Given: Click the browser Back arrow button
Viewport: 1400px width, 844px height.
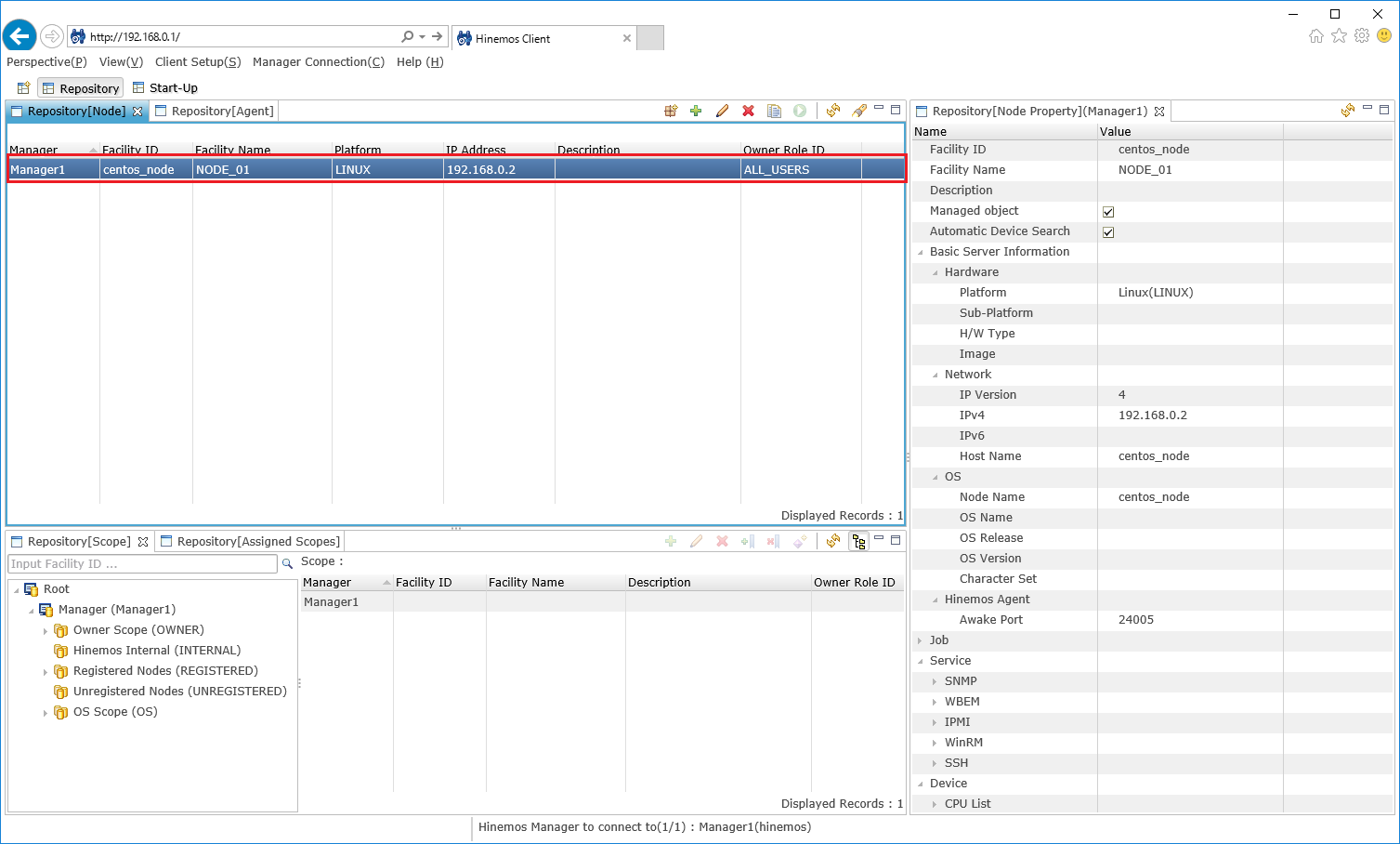Looking at the screenshot, I should (20, 36).
